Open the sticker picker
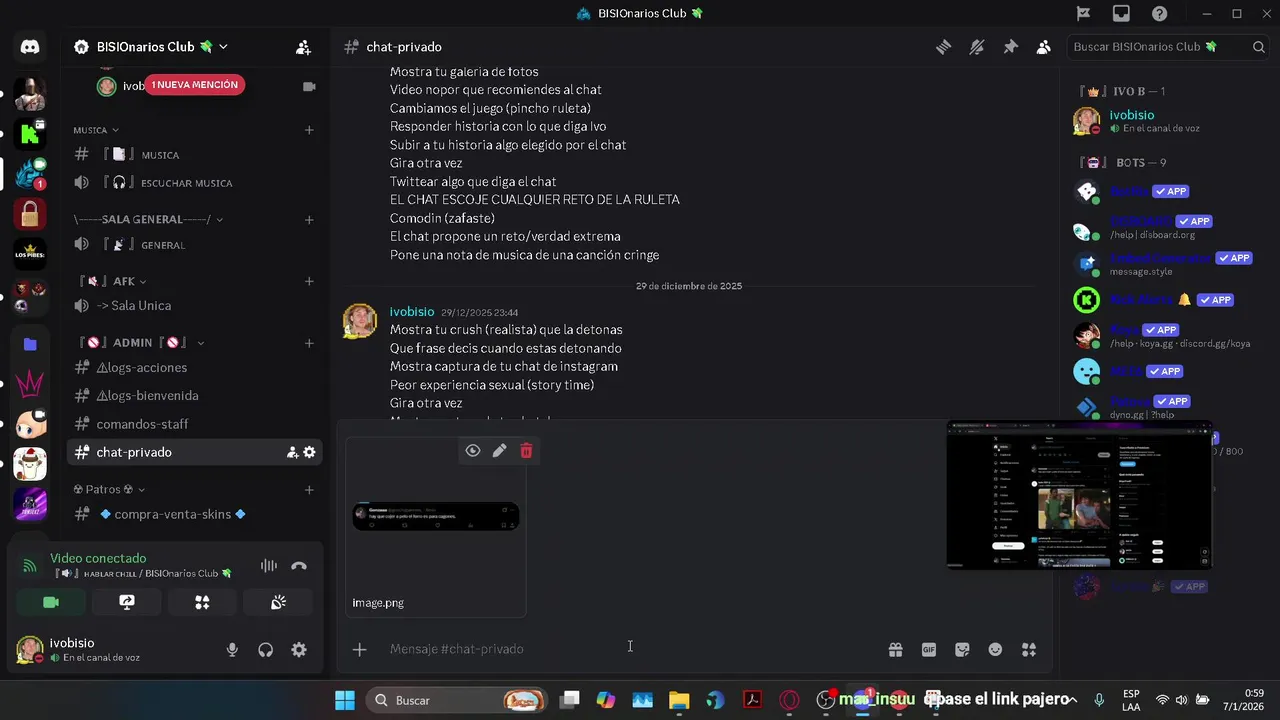 pos(962,649)
